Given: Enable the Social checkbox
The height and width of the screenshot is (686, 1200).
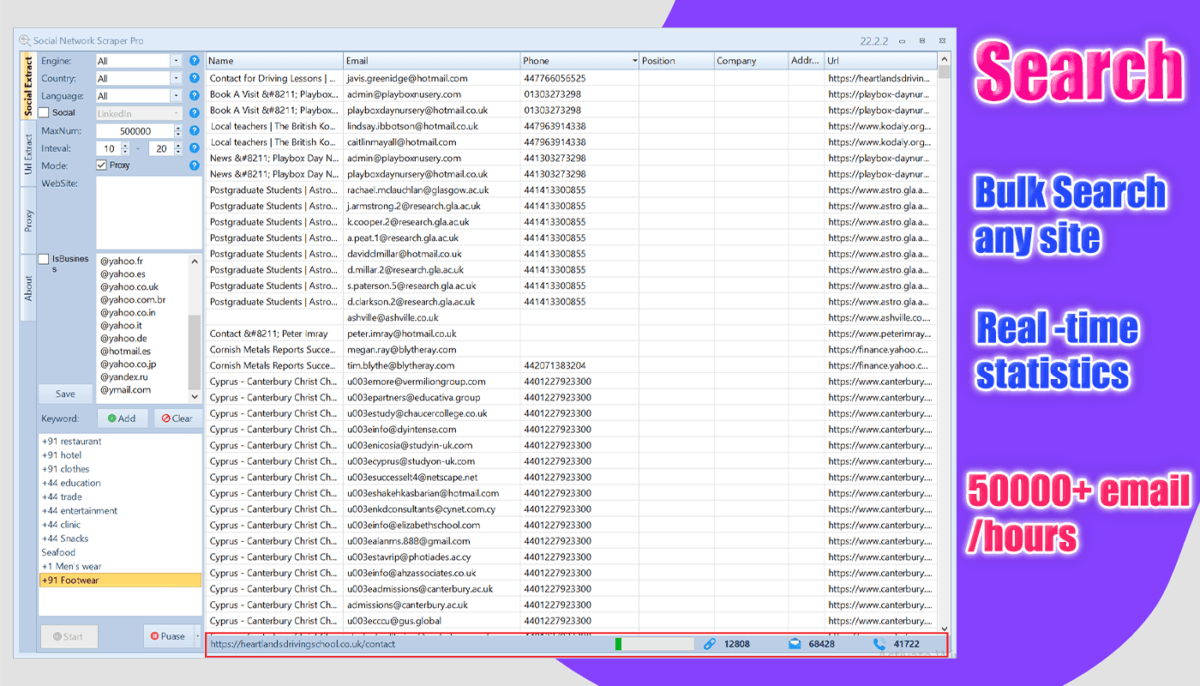Looking at the screenshot, I should point(44,113).
